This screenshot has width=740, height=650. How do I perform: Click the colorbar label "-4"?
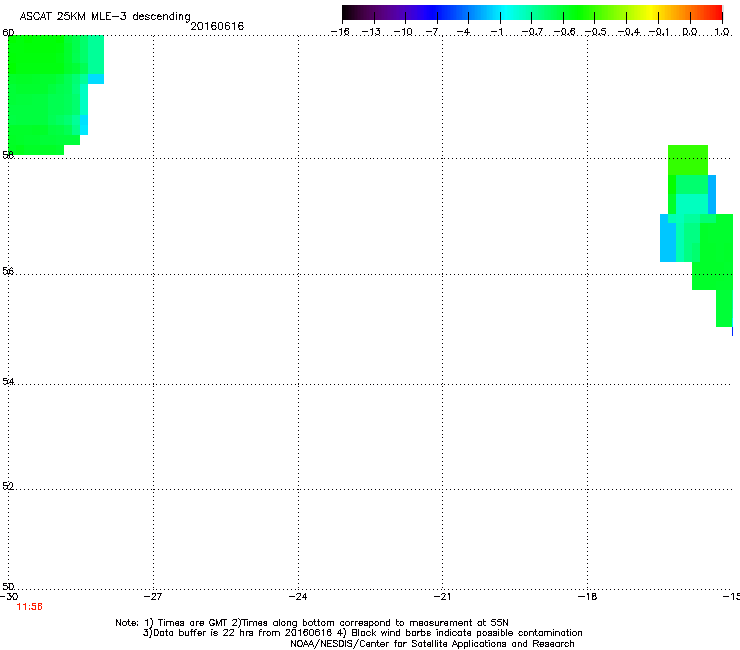pyautogui.click(x=465, y=32)
